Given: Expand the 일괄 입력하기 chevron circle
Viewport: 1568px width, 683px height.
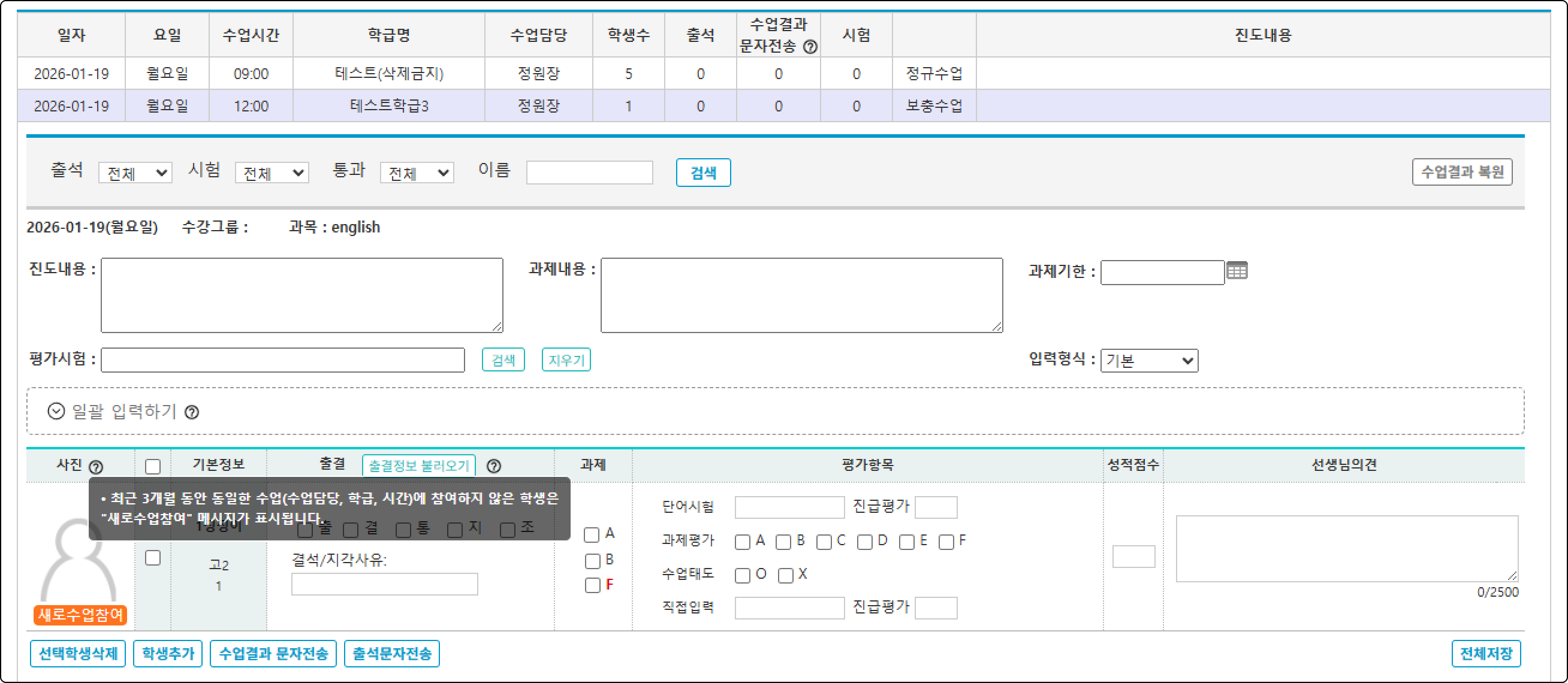Looking at the screenshot, I should click(56, 411).
